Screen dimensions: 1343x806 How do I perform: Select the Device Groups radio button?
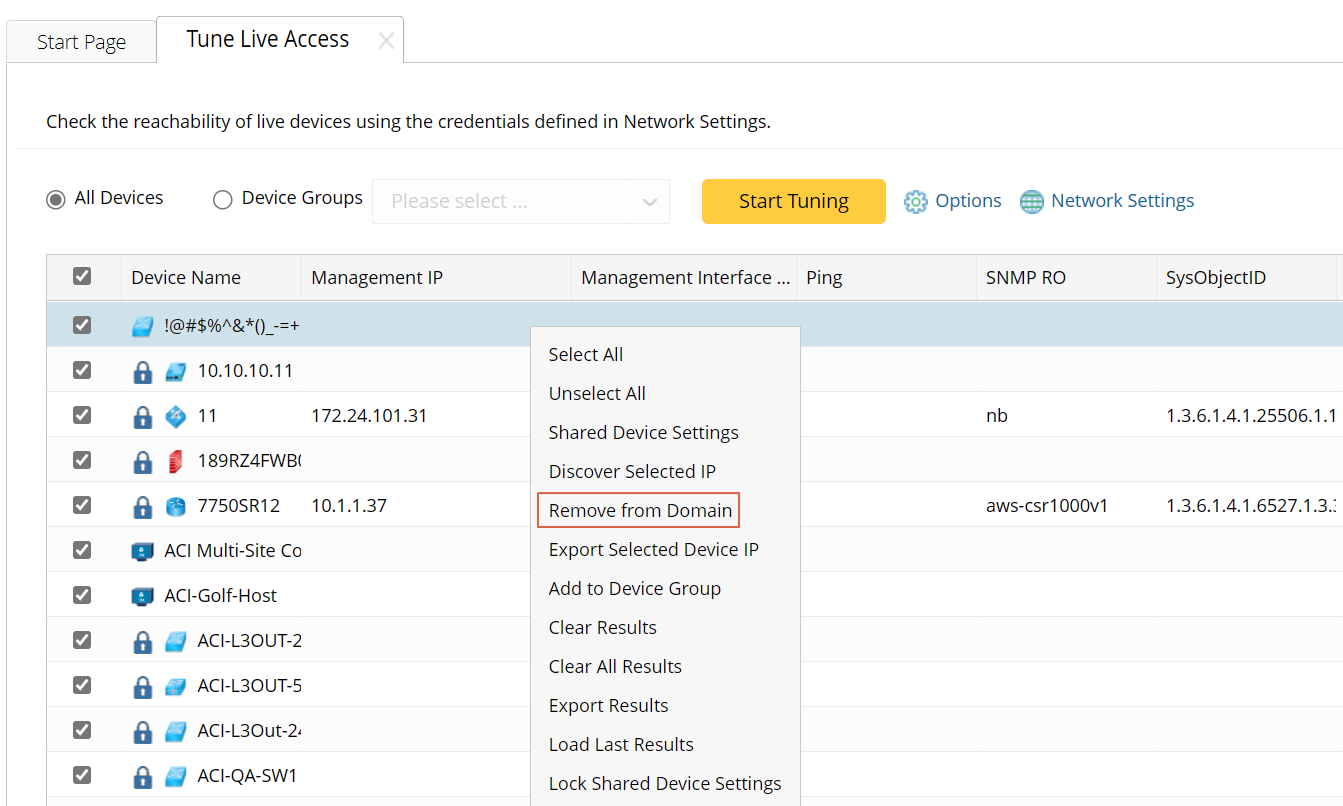pyautogui.click(x=223, y=199)
